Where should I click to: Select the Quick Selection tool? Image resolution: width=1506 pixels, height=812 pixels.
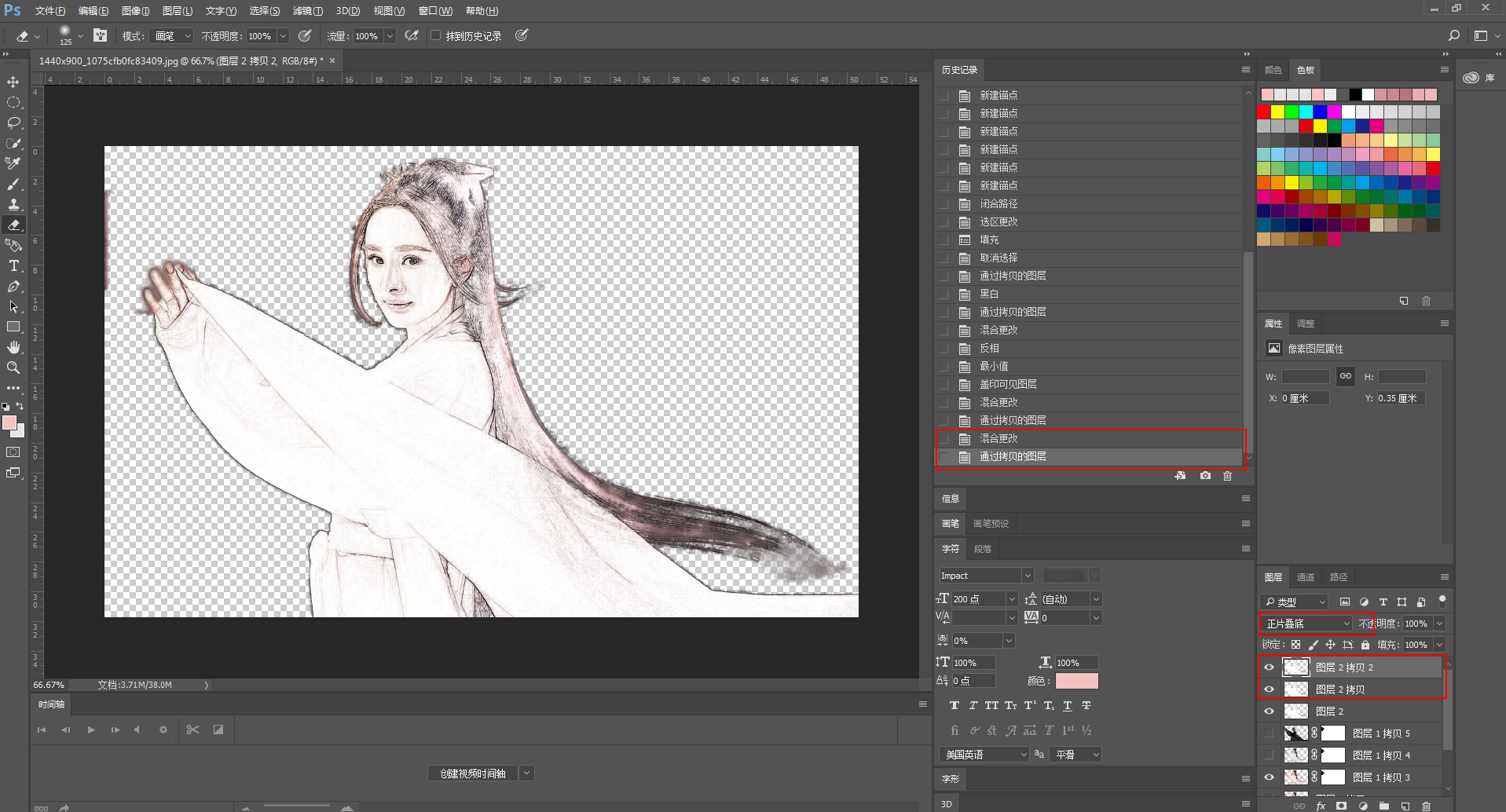pos(13,143)
